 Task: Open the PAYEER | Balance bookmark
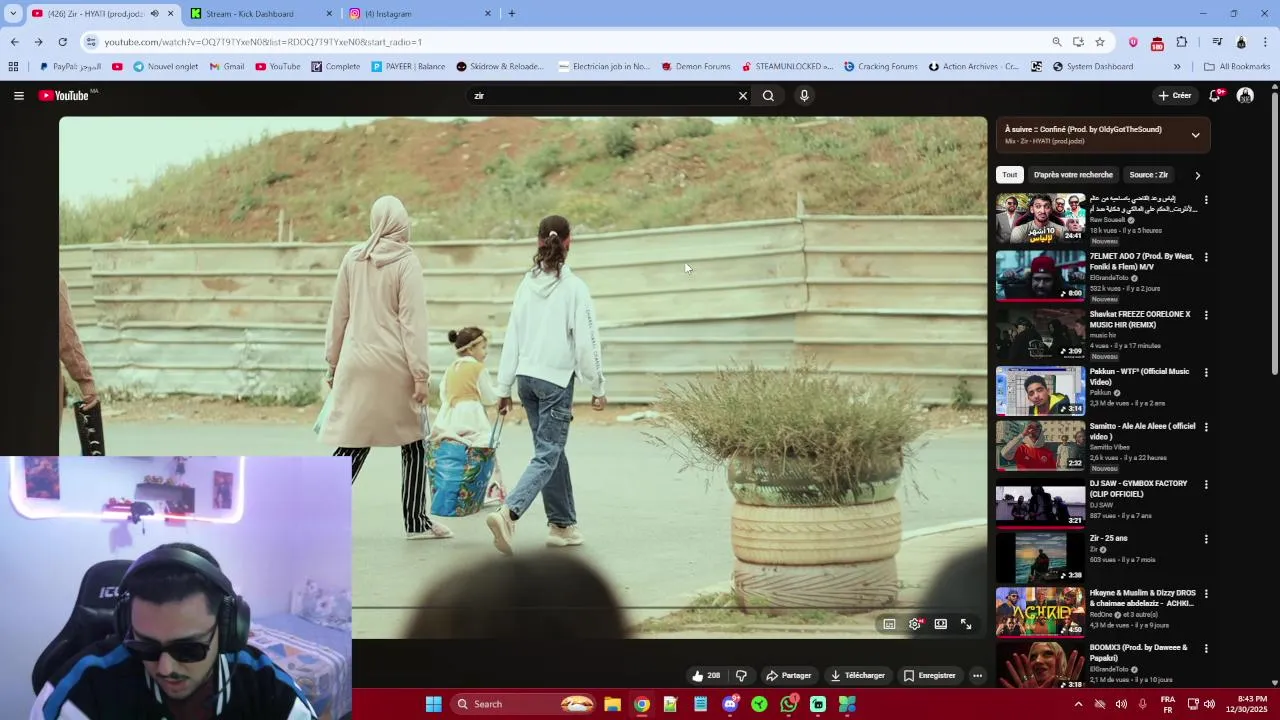click(408, 67)
